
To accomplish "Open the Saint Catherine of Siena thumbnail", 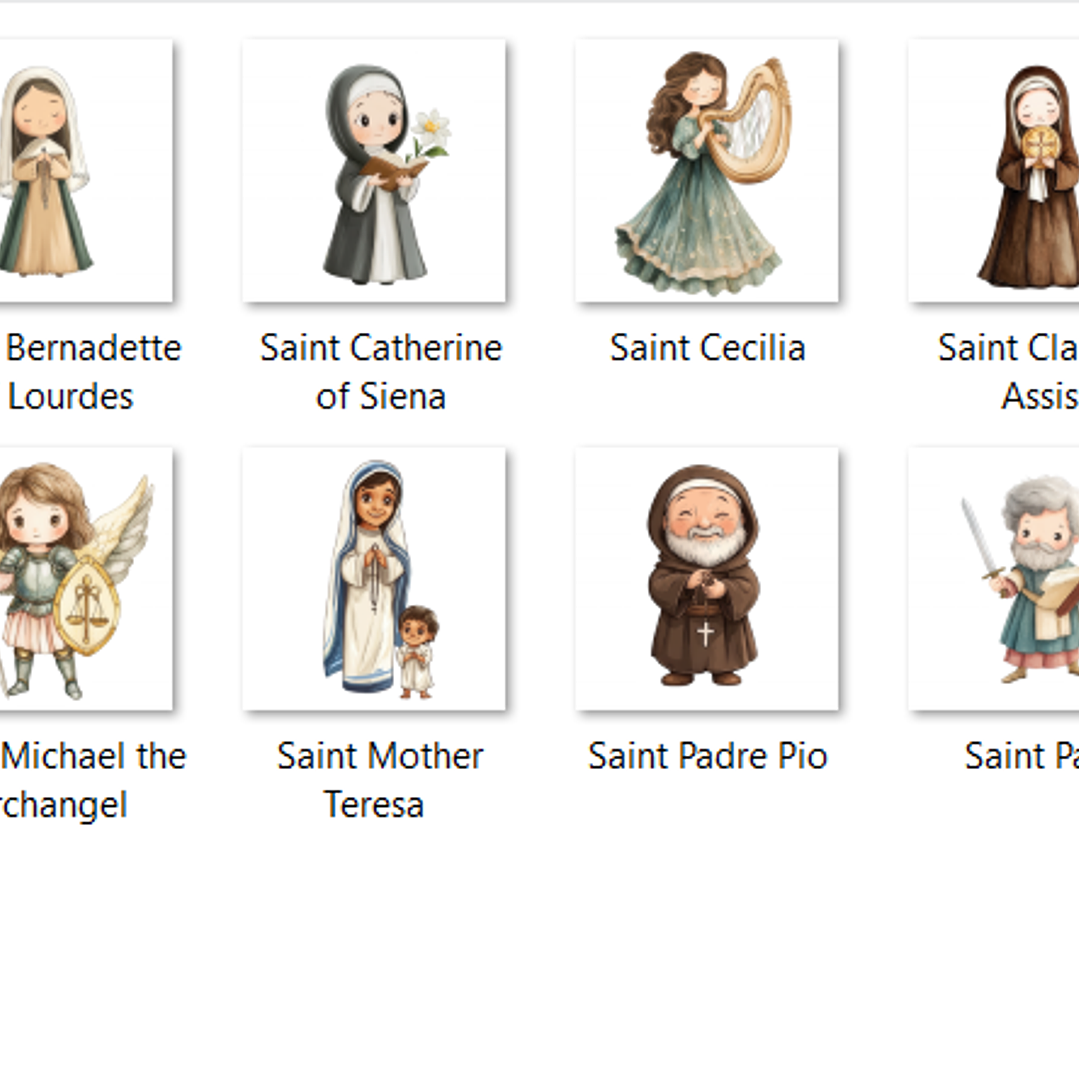I will (373, 171).
